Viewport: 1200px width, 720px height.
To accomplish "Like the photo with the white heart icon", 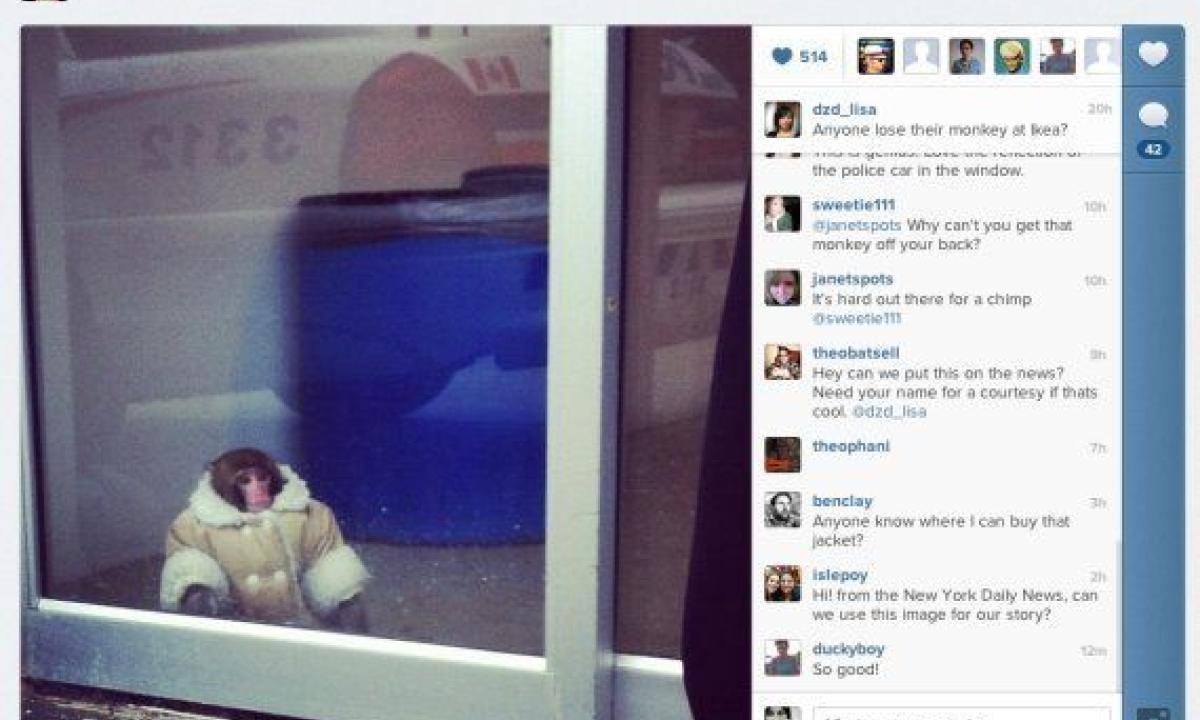I will coord(1153,54).
